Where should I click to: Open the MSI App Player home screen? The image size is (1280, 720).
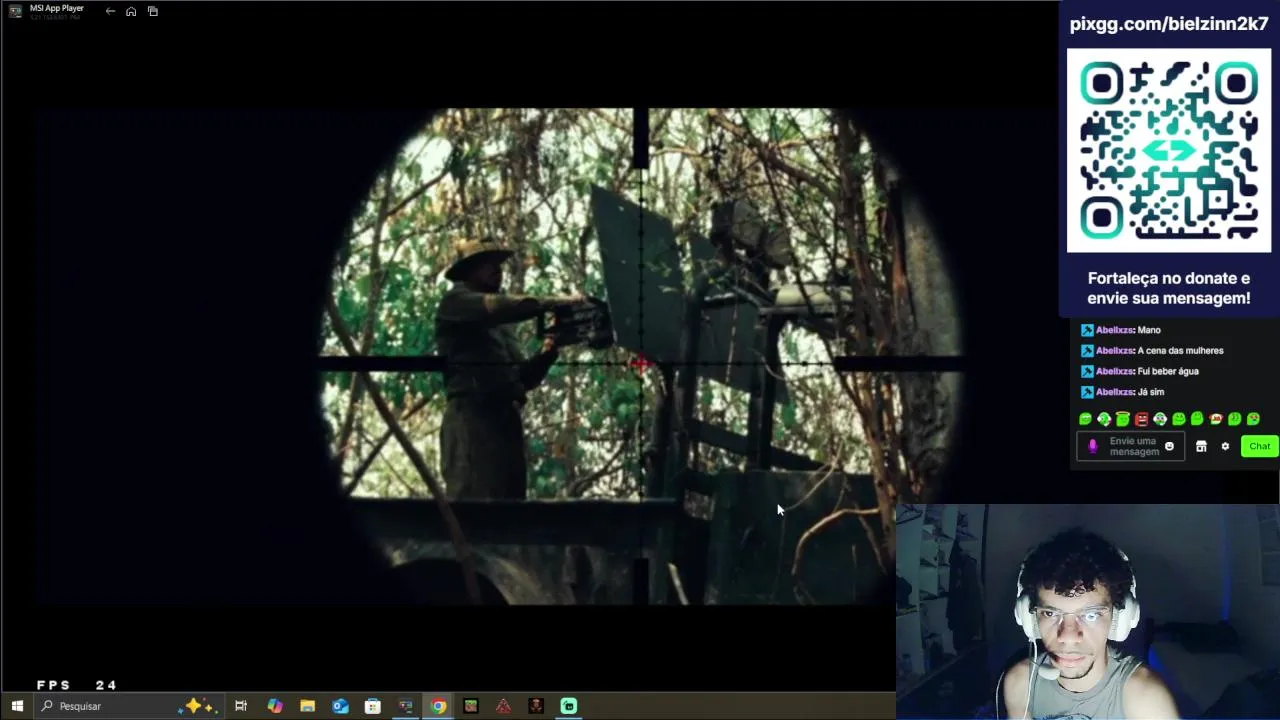(x=131, y=11)
